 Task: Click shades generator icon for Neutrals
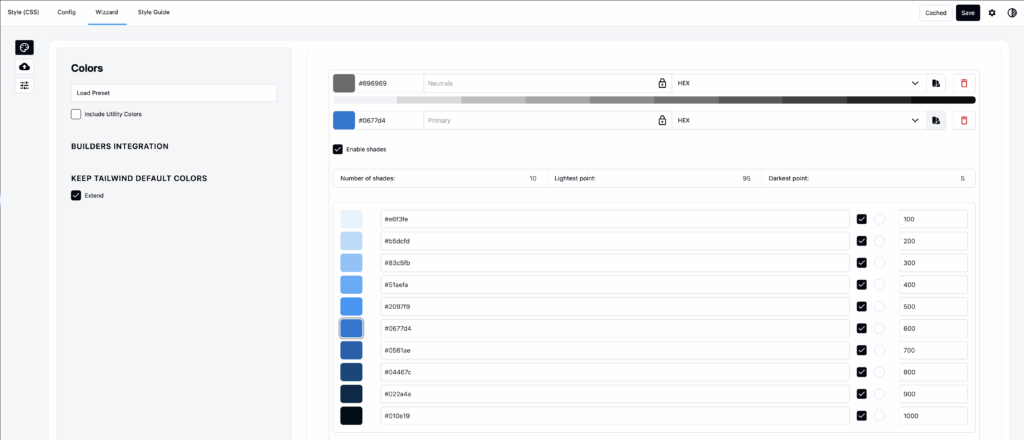click(936, 84)
